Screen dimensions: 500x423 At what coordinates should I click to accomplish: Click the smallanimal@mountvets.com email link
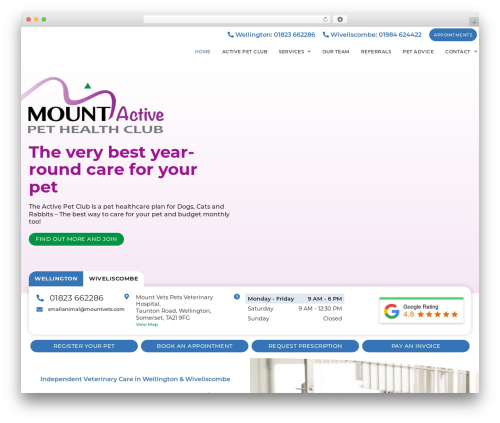coord(86,309)
